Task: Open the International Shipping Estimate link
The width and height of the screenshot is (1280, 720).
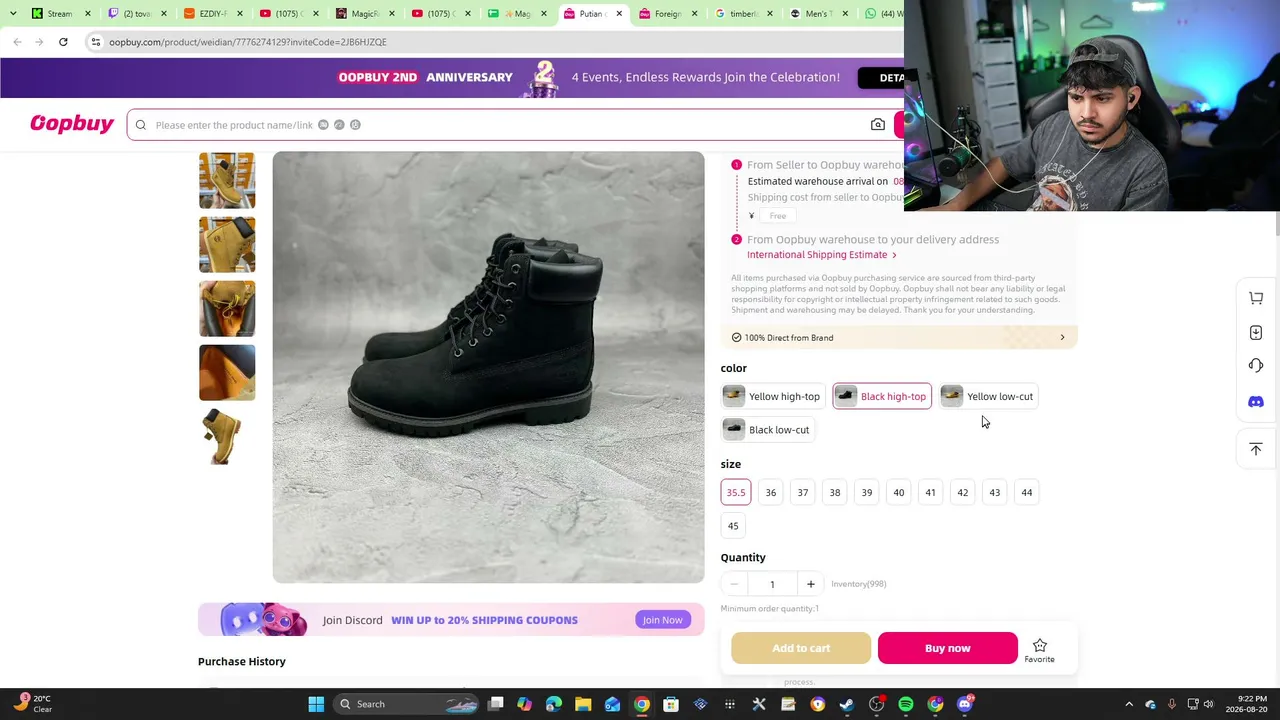Action: pos(821,255)
